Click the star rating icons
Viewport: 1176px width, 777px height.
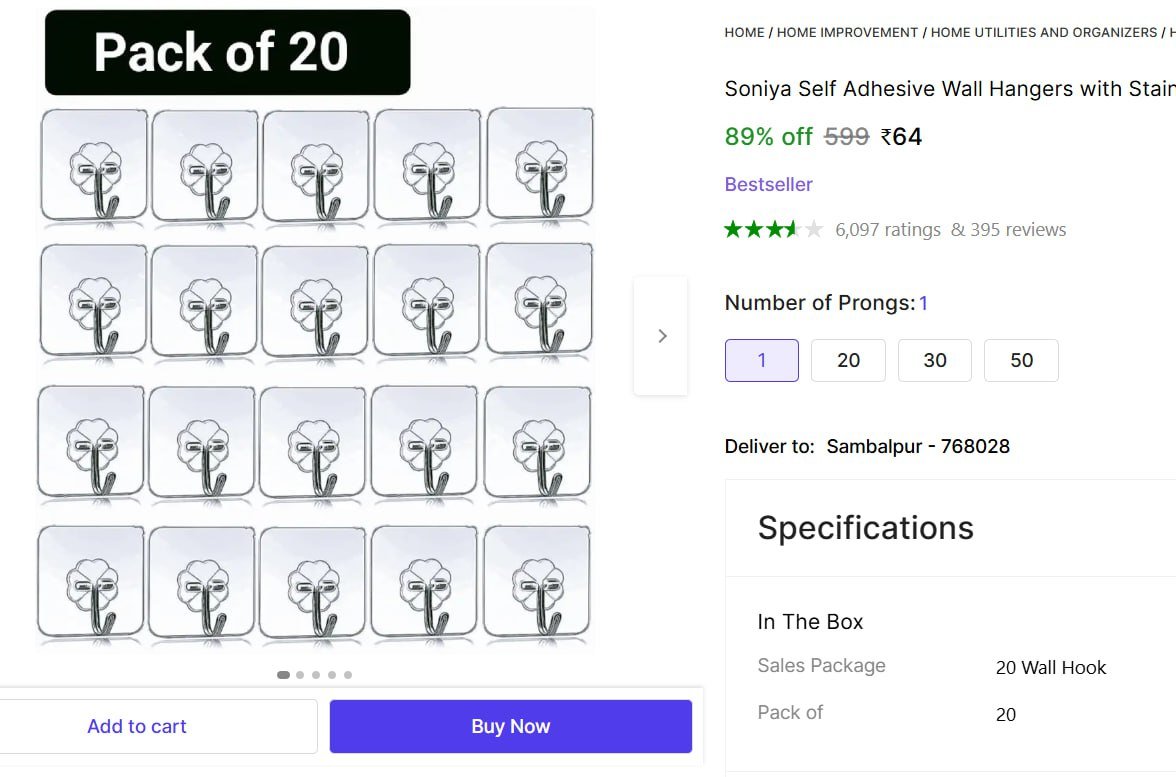pos(773,230)
